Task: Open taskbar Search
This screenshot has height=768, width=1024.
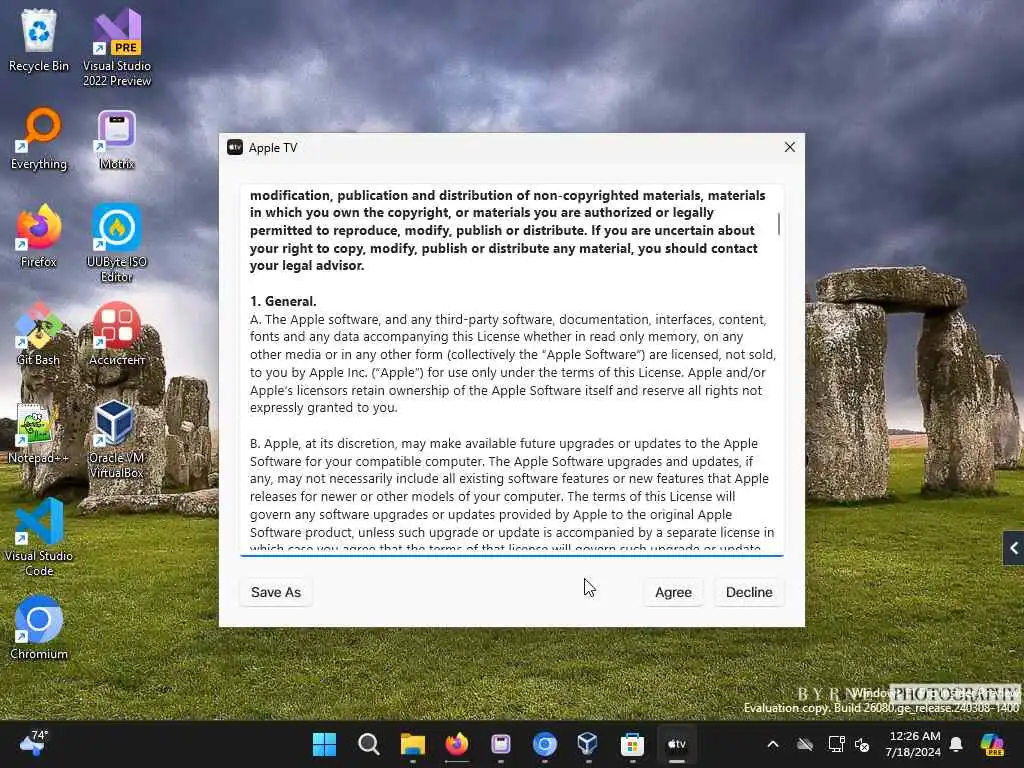Action: 369,744
